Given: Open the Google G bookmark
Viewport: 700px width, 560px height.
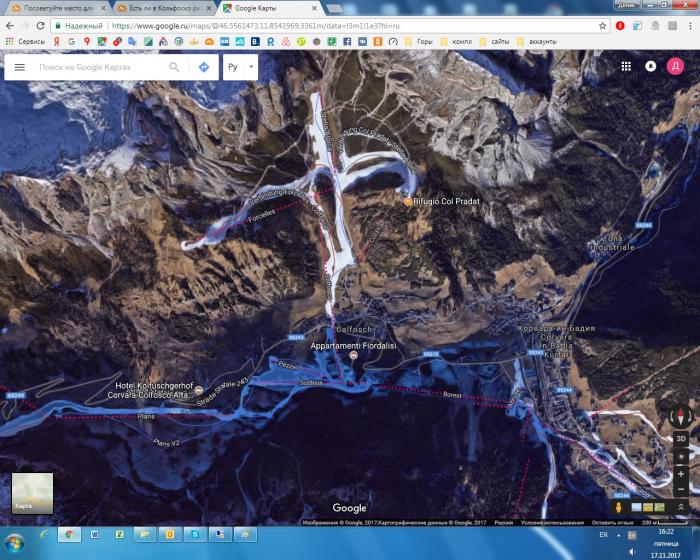Looking at the screenshot, I should pyautogui.click(x=71, y=42).
